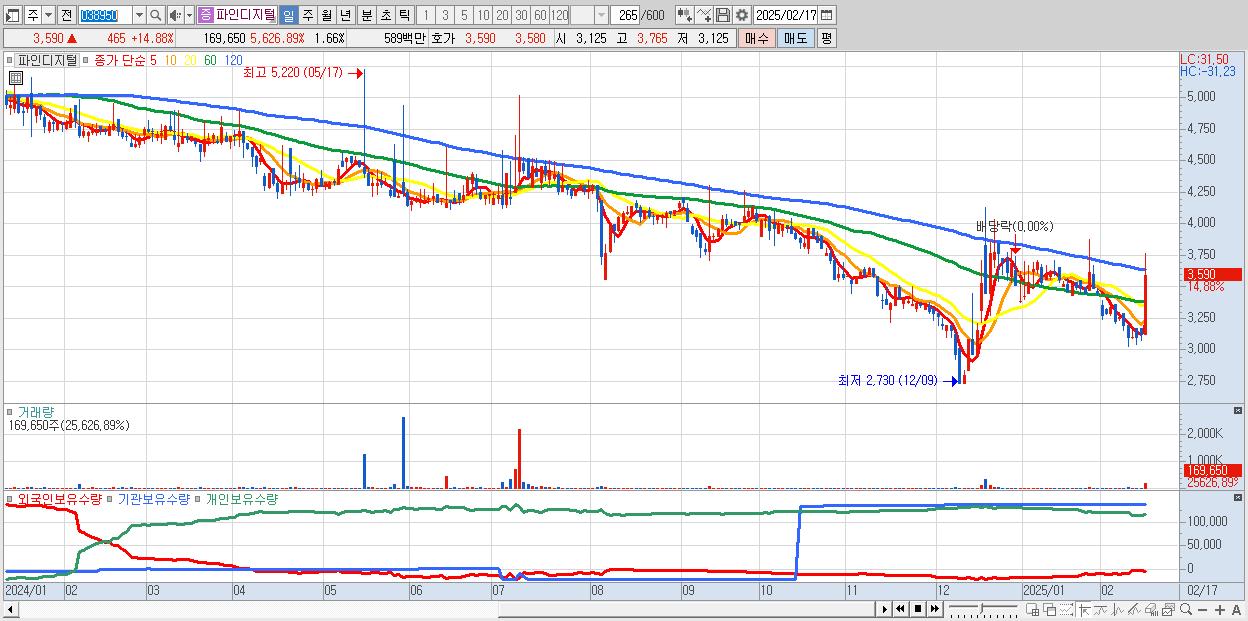Click the crosshair cursor icon at bottom
This screenshot has width=1248, height=621.
click(1084, 609)
